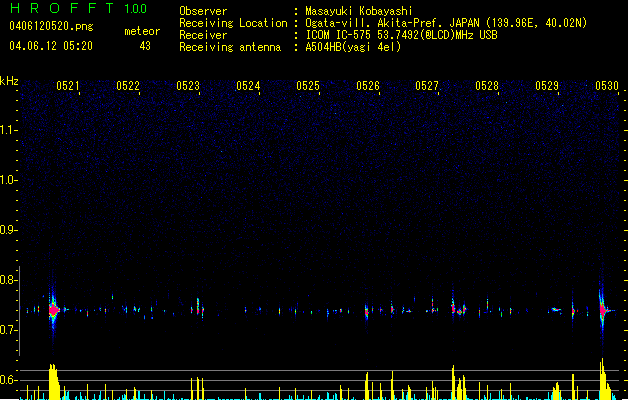Viewport: 629px width, 400px height.
Task: Click the 0522 time marker
Action: pyautogui.click(x=128, y=86)
